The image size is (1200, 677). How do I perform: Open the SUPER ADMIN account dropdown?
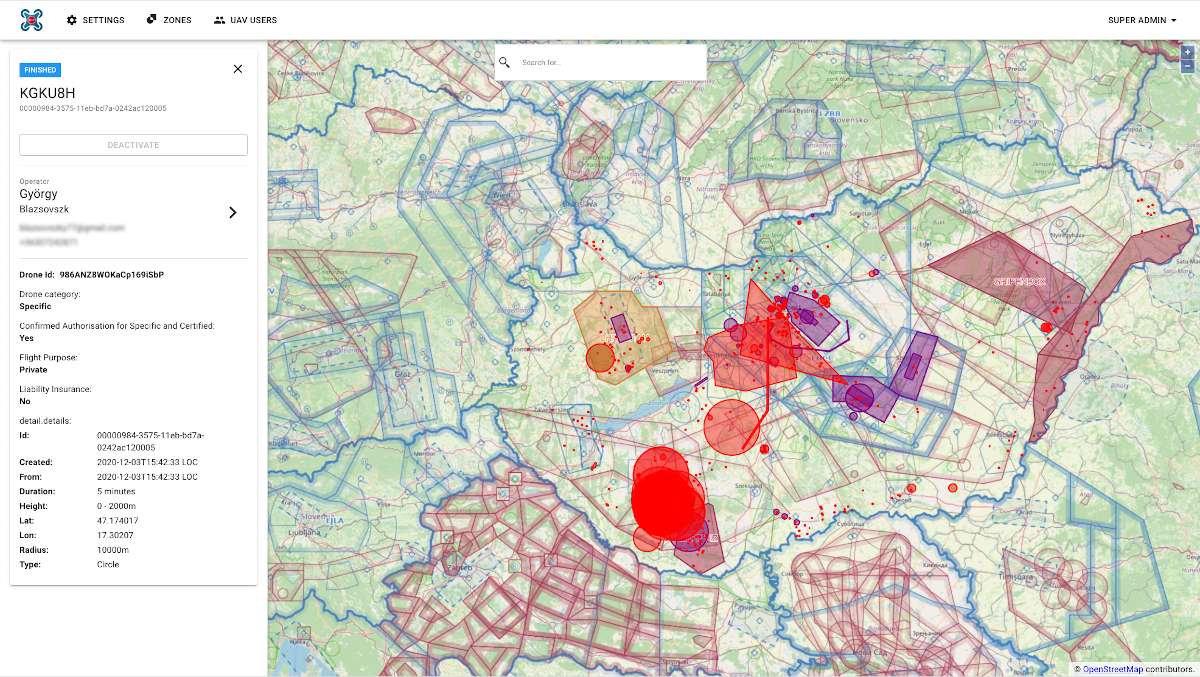(1142, 20)
